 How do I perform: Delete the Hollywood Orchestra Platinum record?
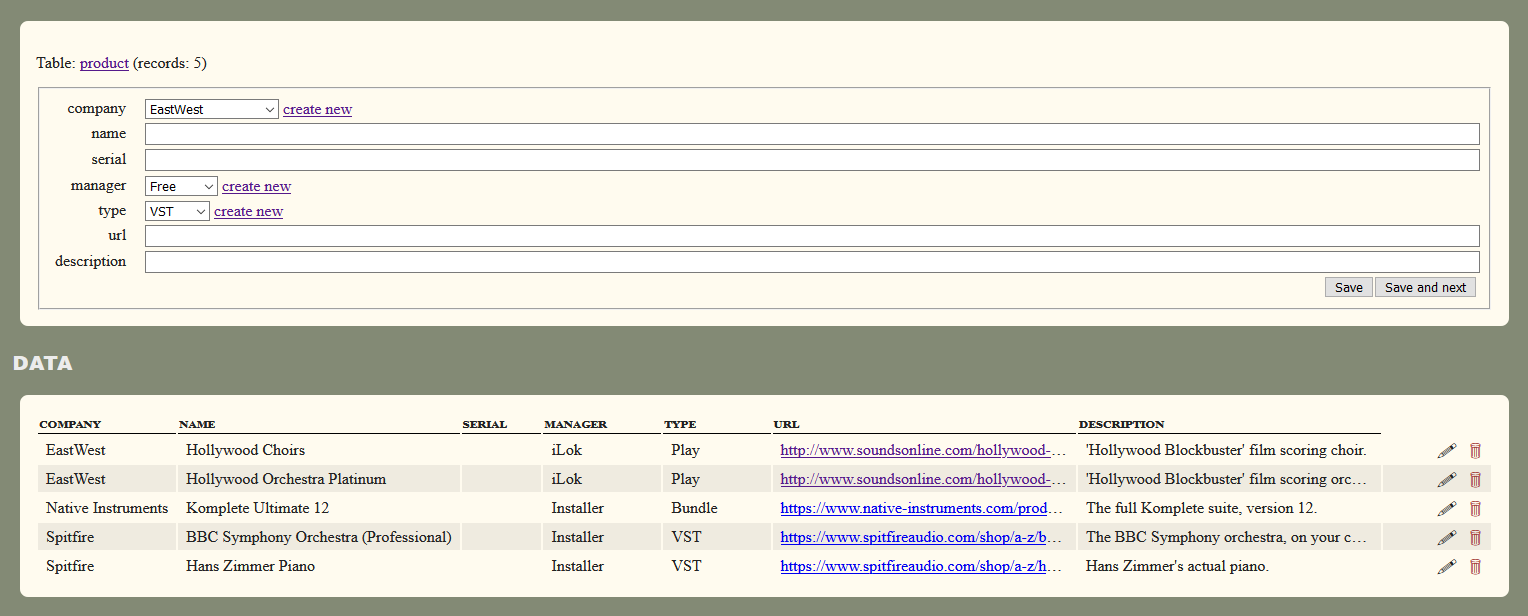(1475, 479)
